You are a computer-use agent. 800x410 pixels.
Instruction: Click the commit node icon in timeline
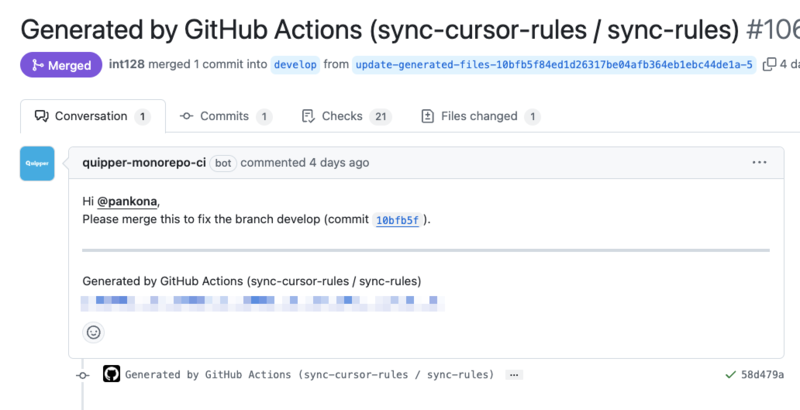82,375
